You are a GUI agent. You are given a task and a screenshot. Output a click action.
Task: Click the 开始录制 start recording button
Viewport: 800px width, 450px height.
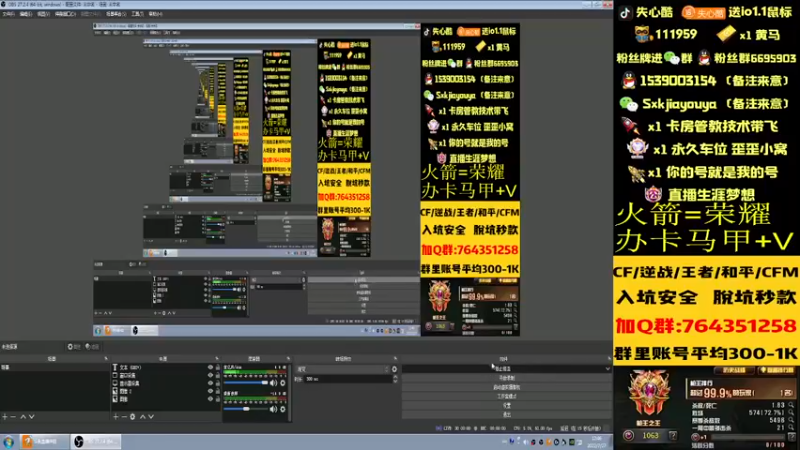coord(506,378)
